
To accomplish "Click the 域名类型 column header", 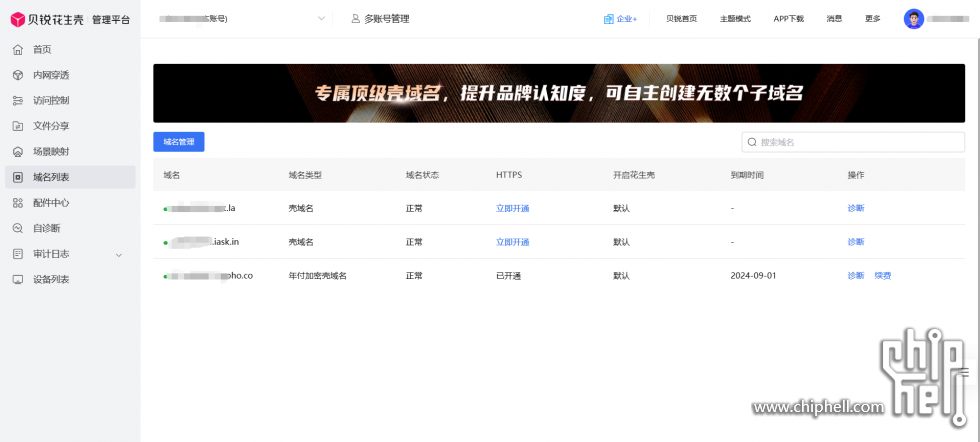I will coord(305,175).
